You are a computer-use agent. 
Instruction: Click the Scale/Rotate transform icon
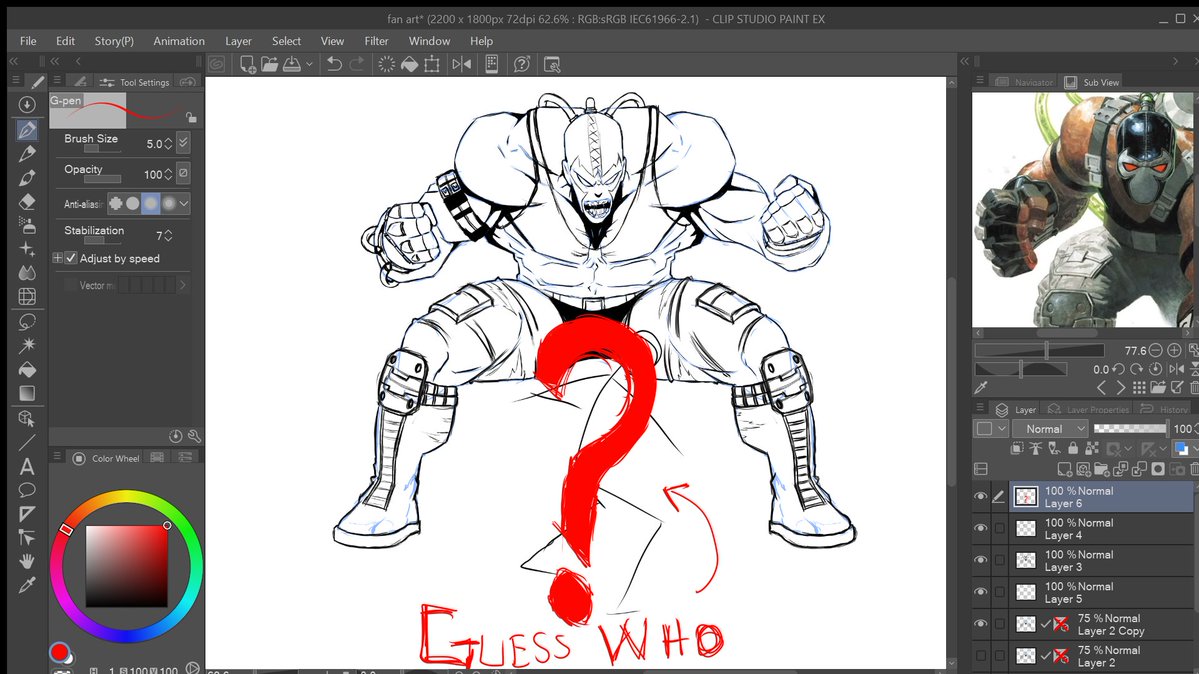[432, 64]
